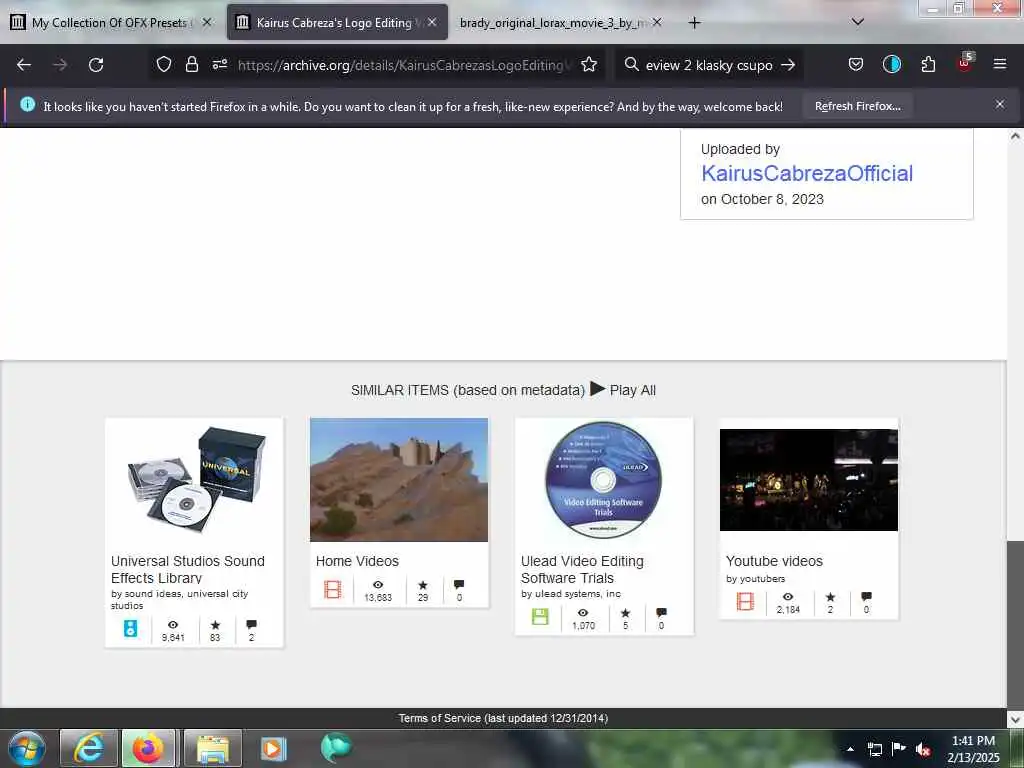Open Universal Studios Sound Effects Library thumbnail

point(194,481)
